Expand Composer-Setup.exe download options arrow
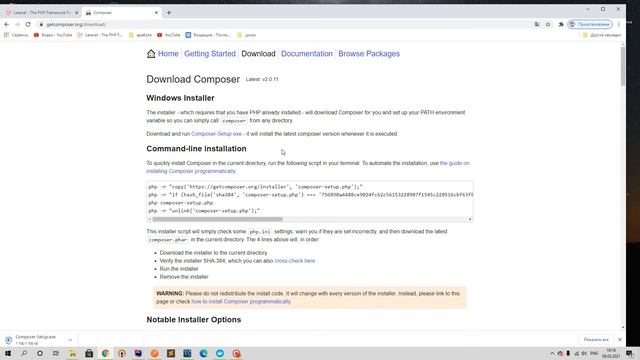The width and height of the screenshot is (640, 360). [70, 340]
